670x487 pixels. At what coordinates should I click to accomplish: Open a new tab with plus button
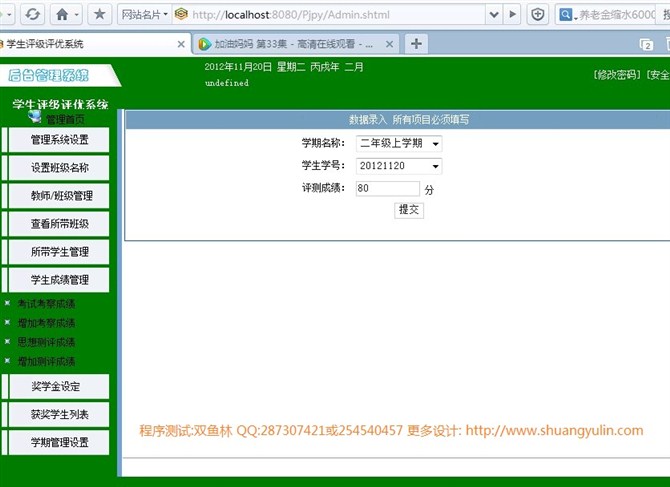pyautogui.click(x=416, y=44)
